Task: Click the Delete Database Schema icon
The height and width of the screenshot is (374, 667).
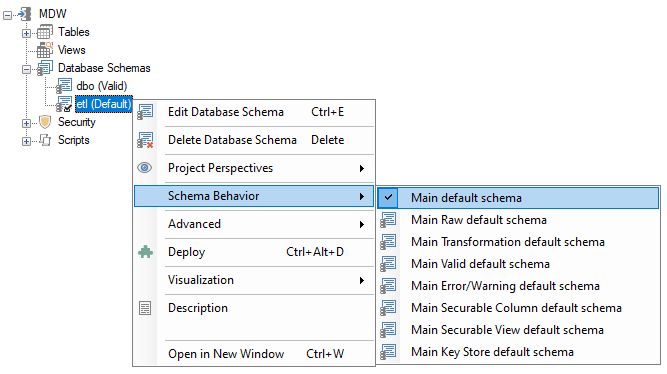Action: click(x=145, y=140)
